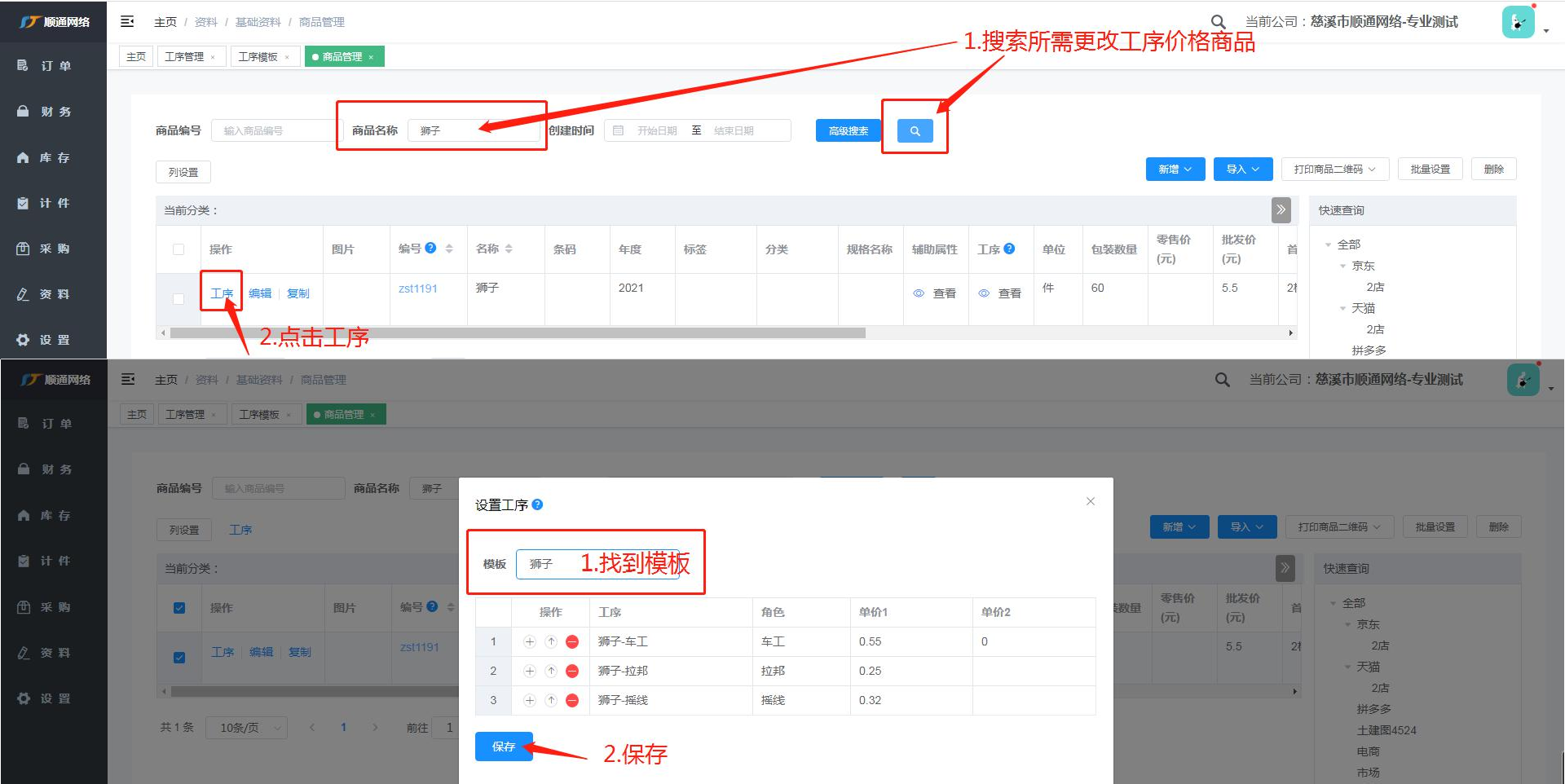1565x784 pixels.
Task: Tick the unchecked checkbox for row zst1191
Action: pyautogui.click(x=179, y=299)
